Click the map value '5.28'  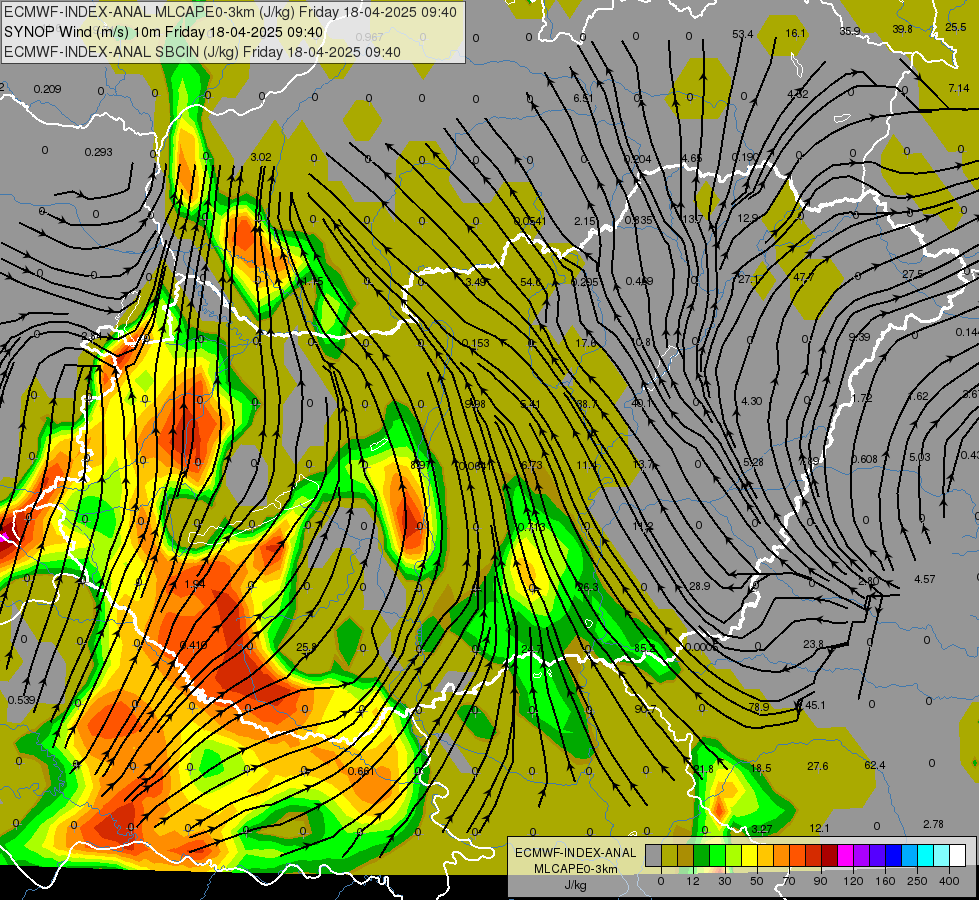tap(753, 462)
